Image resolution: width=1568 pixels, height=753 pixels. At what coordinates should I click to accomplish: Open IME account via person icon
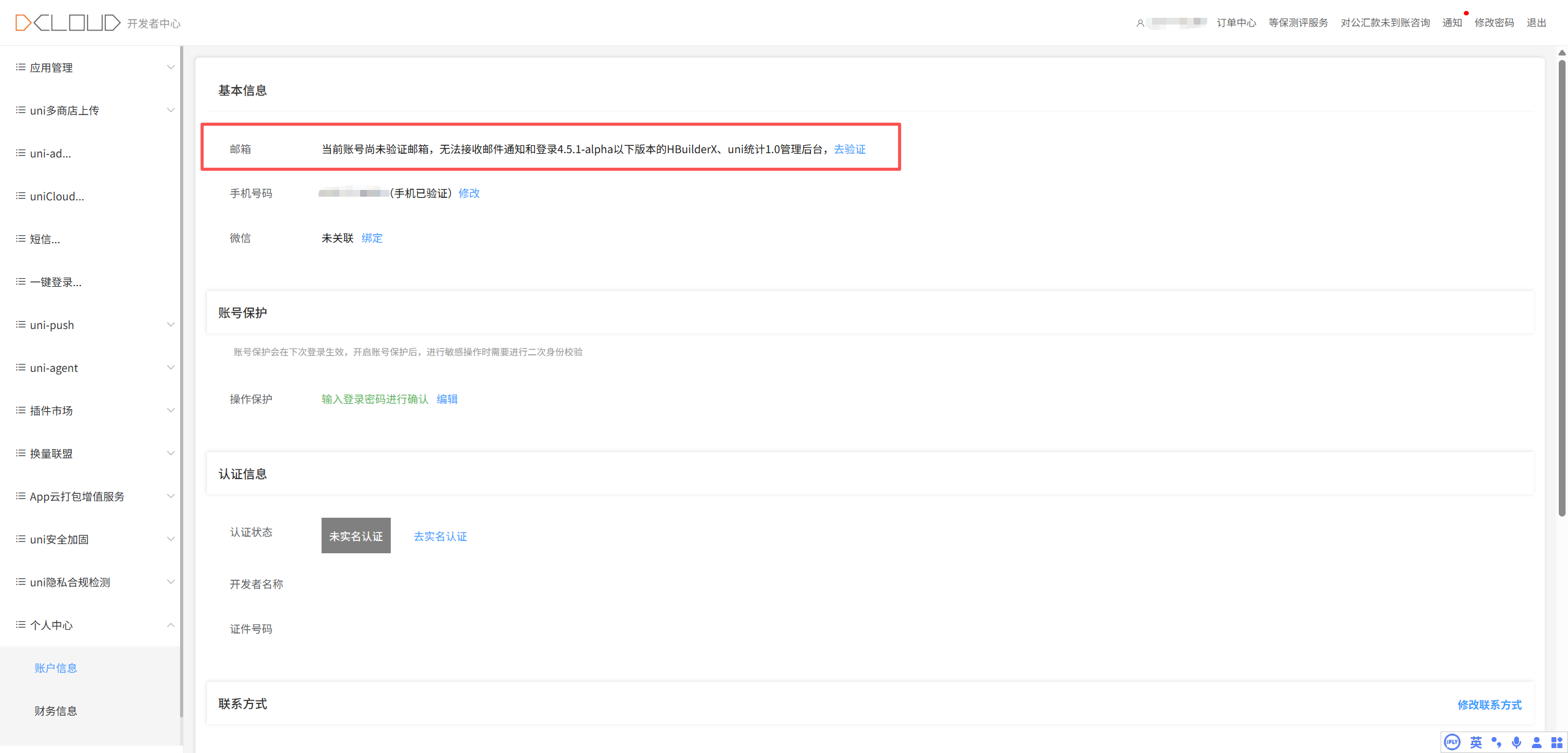(1537, 743)
